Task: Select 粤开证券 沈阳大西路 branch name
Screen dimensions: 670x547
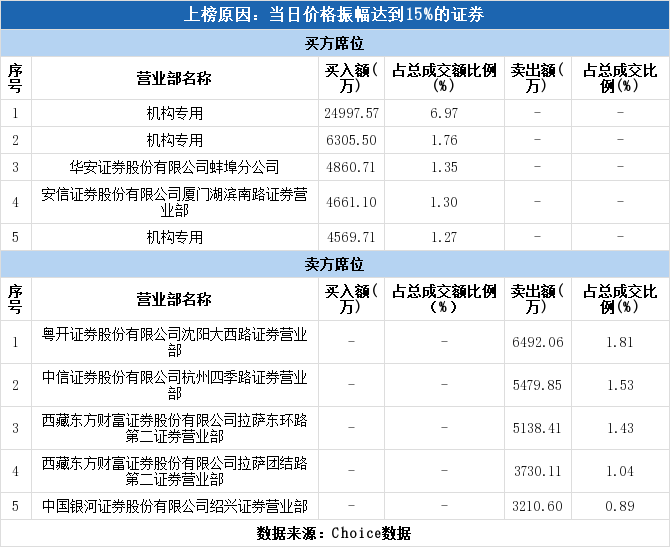Action: pyautogui.click(x=174, y=342)
